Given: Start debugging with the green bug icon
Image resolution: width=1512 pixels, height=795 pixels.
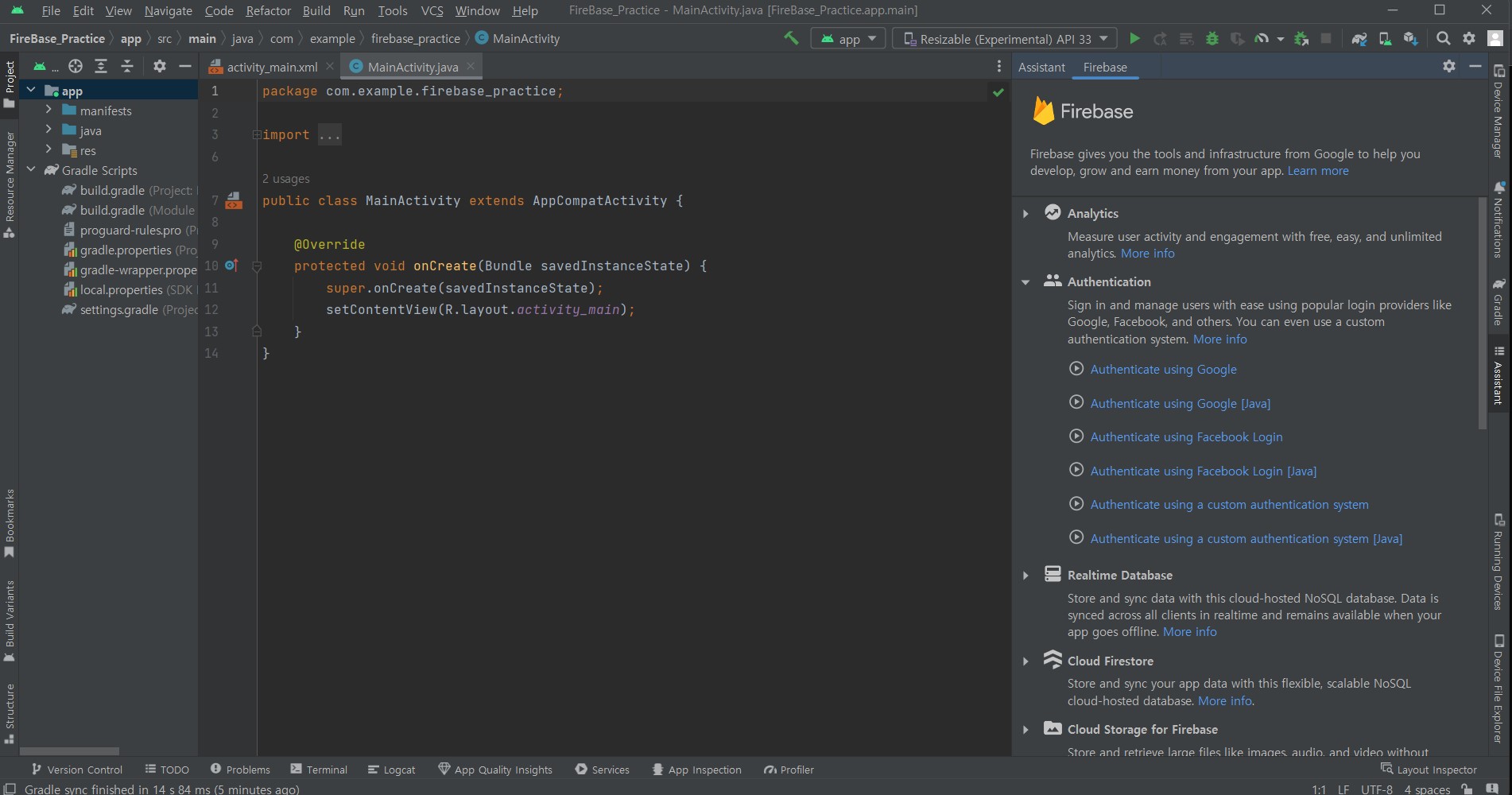Looking at the screenshot, I should coord(1212,38).
